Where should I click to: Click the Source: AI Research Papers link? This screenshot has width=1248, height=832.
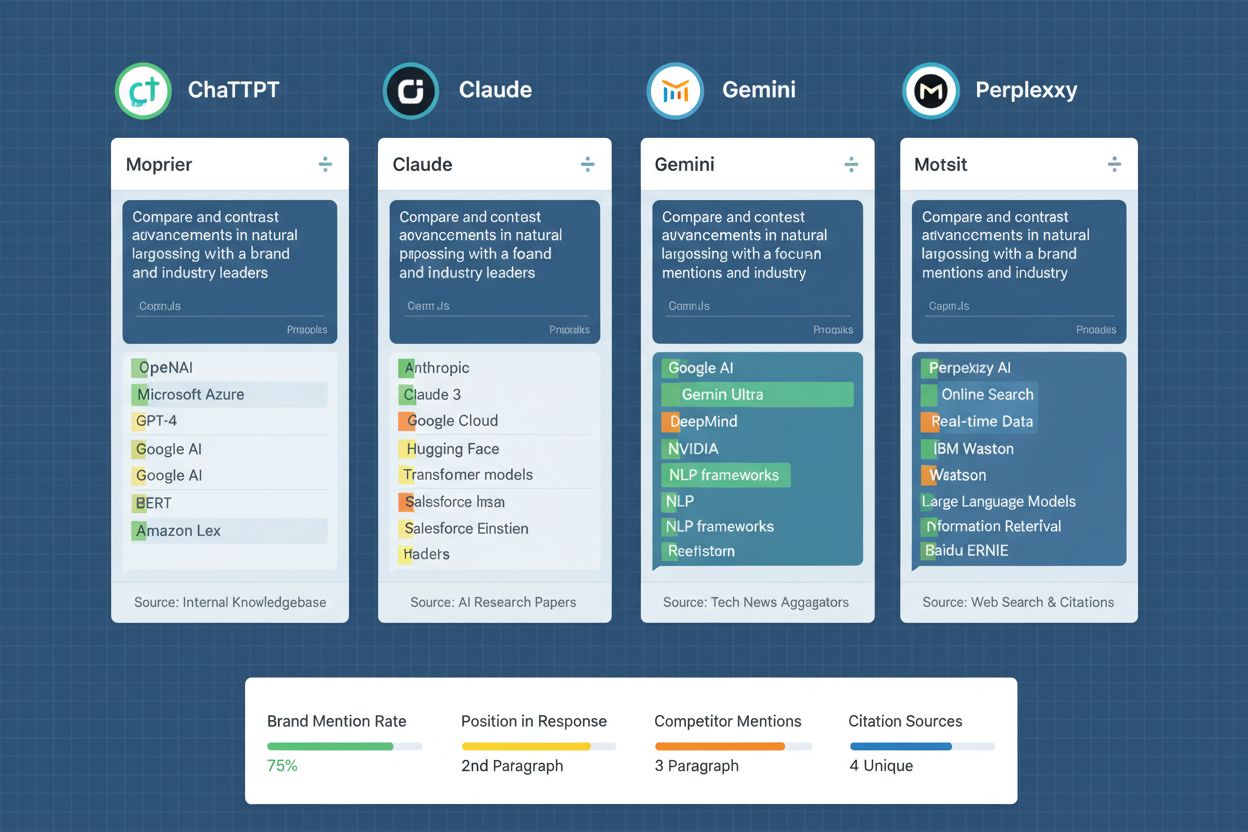[x=494, y=602]
